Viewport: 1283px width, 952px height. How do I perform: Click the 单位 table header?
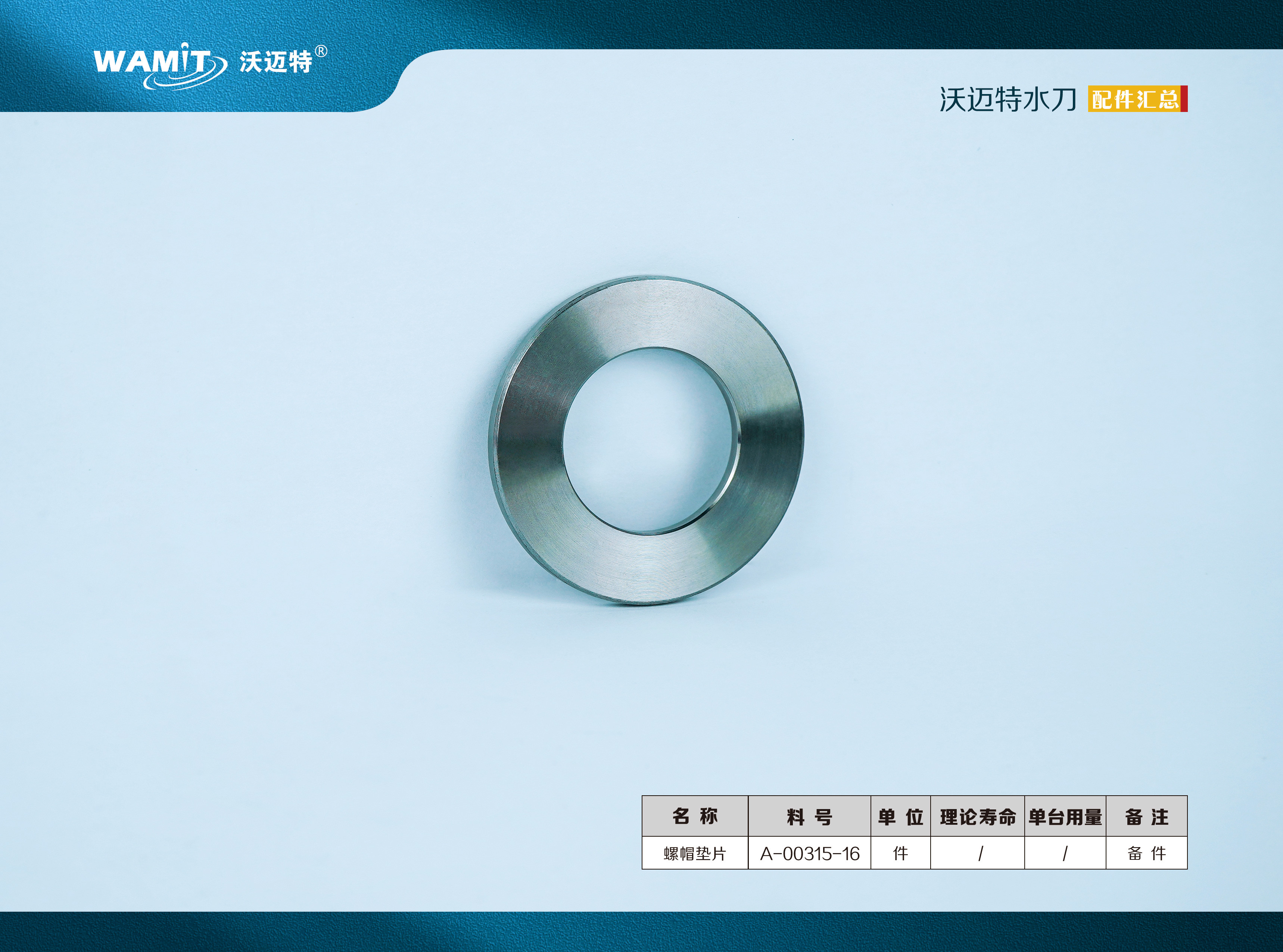(x=900, y=817)
